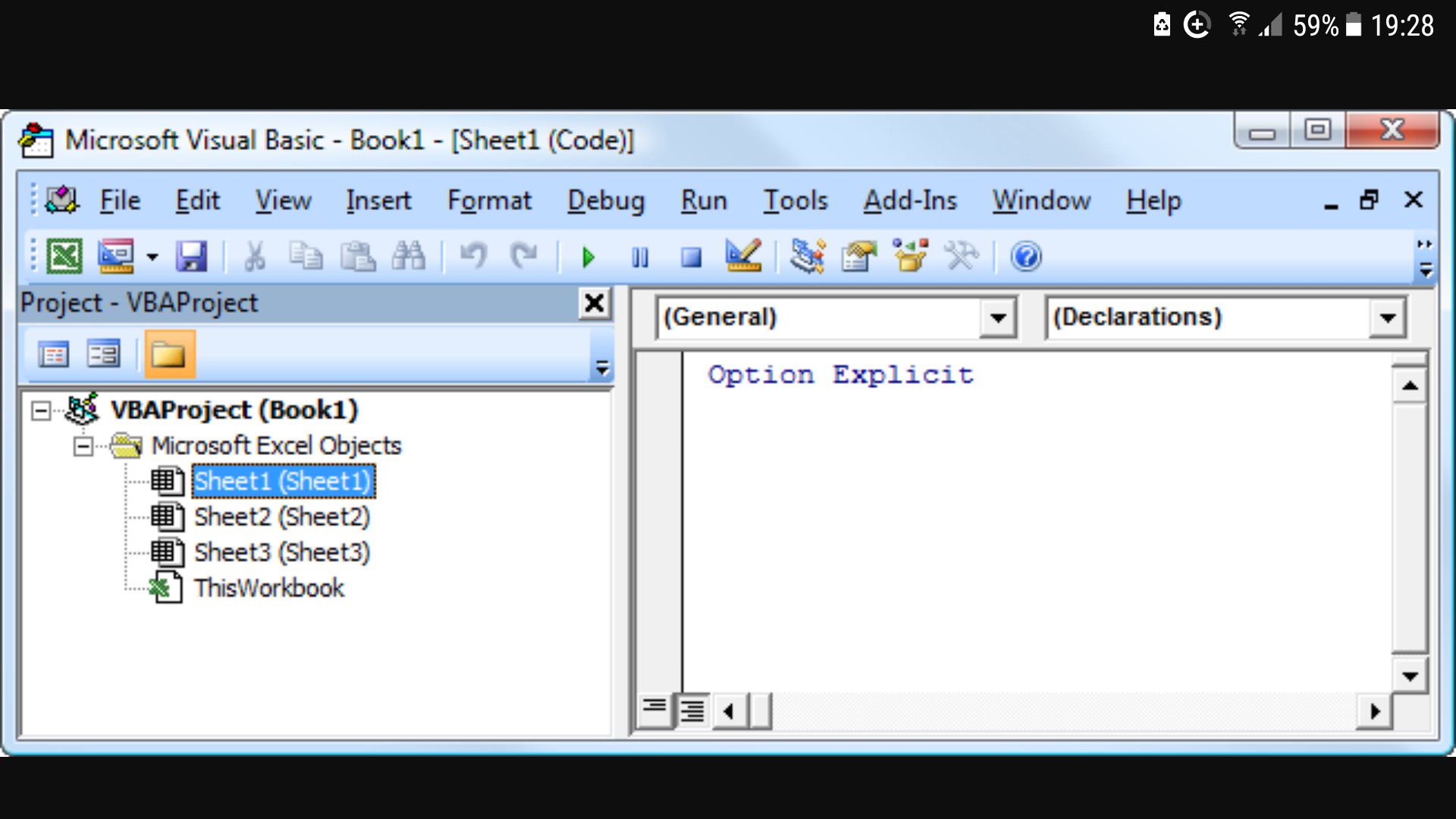Open the Toolbox hammer-and-wrench icon
This screenshot has height=819, width=1456.
[x=962, y=256]
